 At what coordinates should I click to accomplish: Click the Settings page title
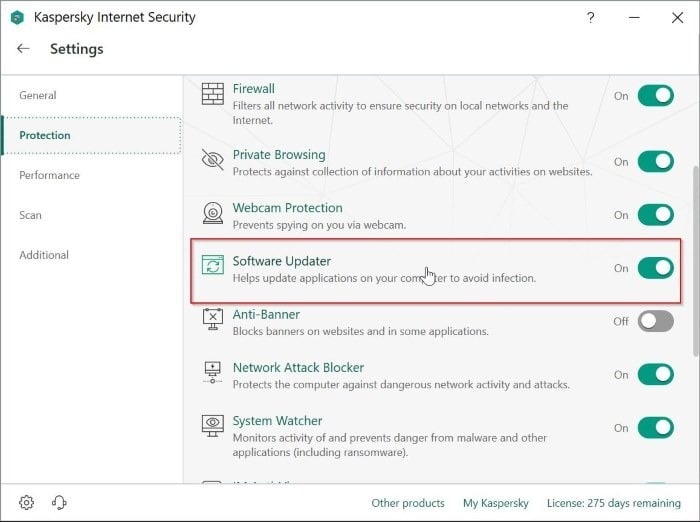point(77,49)
